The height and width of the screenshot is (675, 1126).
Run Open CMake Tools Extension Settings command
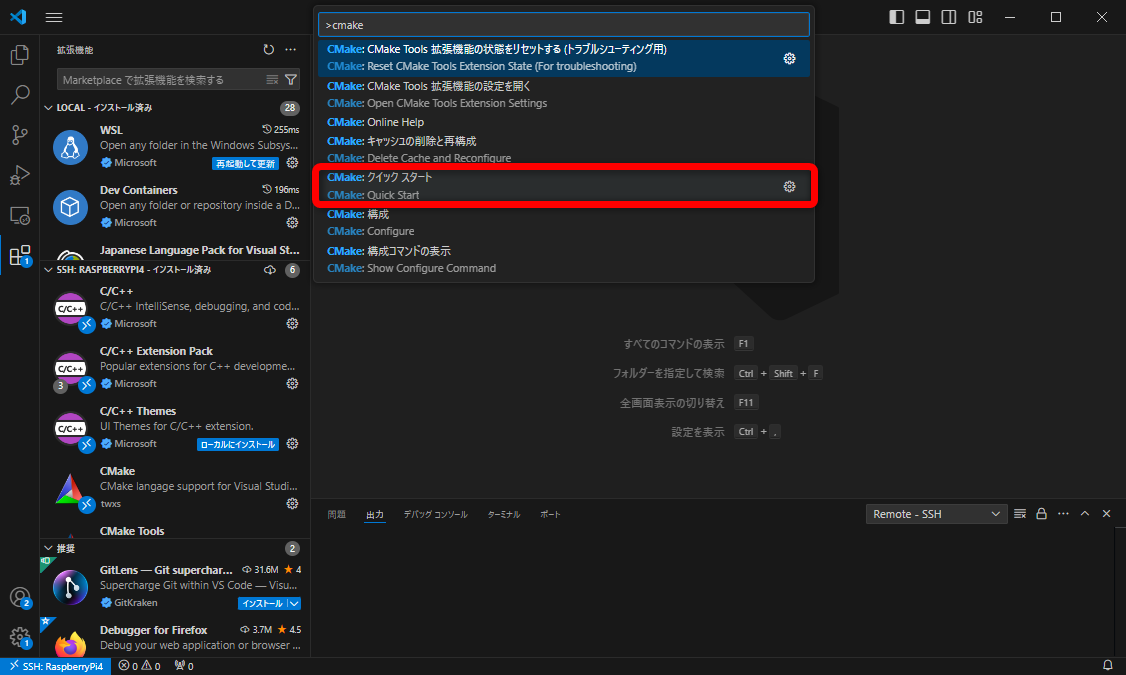tap(564, 94)
